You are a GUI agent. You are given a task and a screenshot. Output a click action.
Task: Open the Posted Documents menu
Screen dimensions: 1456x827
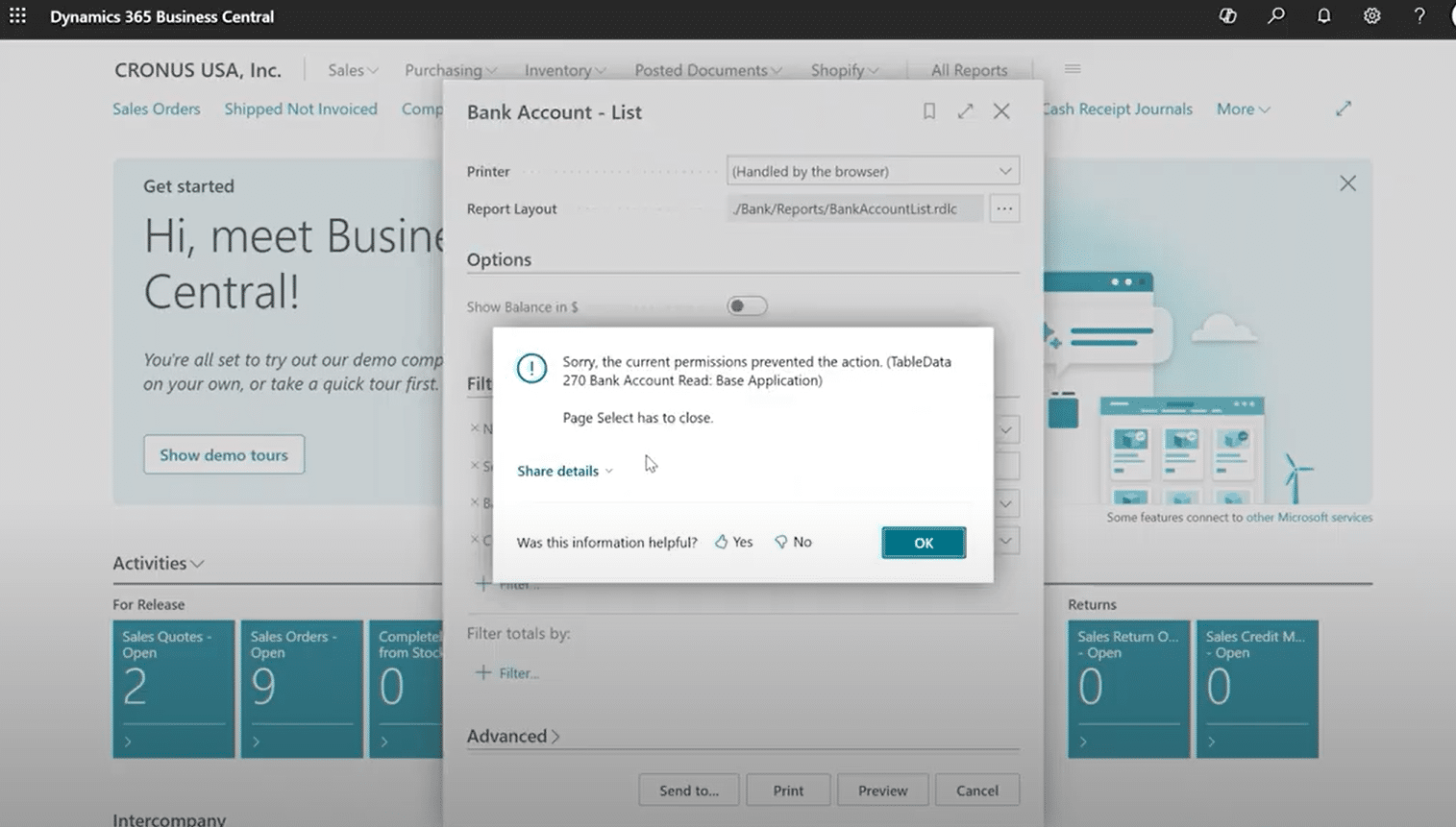(707, 70)
